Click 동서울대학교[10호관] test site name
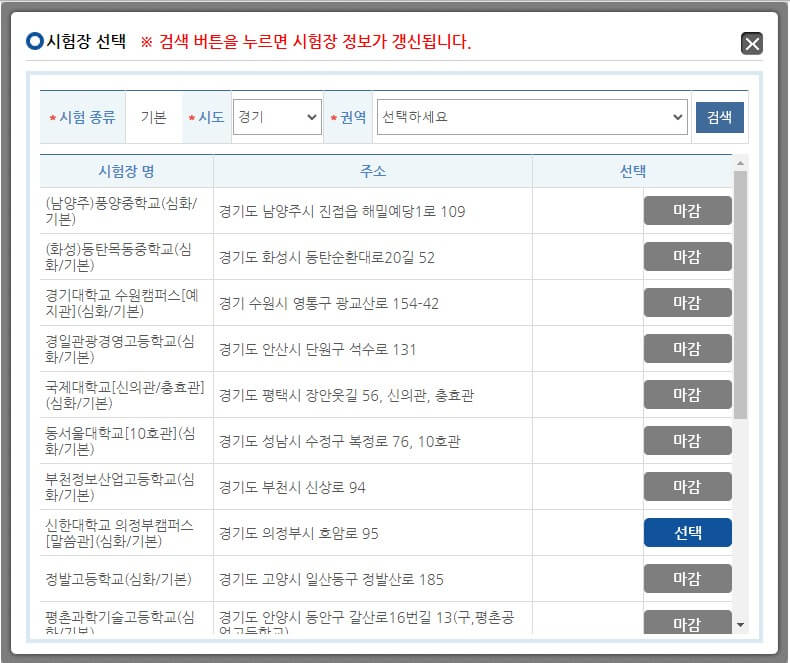The height and width of the screenshot is (663, 790). pyautogui.click(x=120, y=441)
